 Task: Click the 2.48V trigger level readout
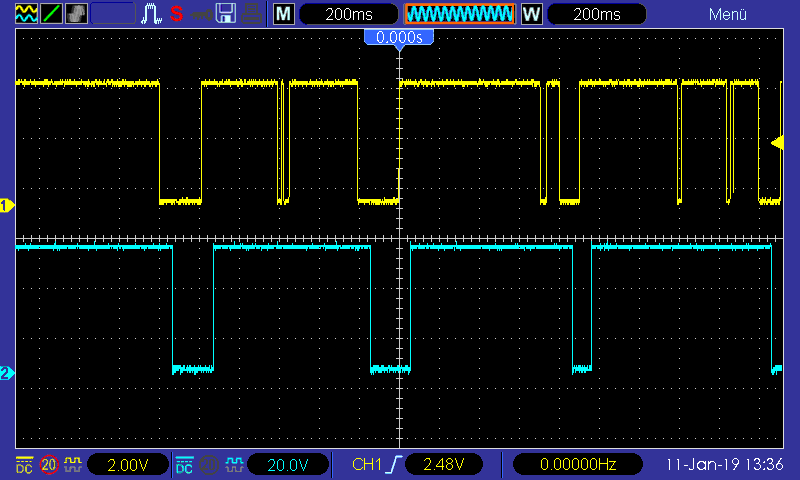pyautogui.click(x=443, y=465)
